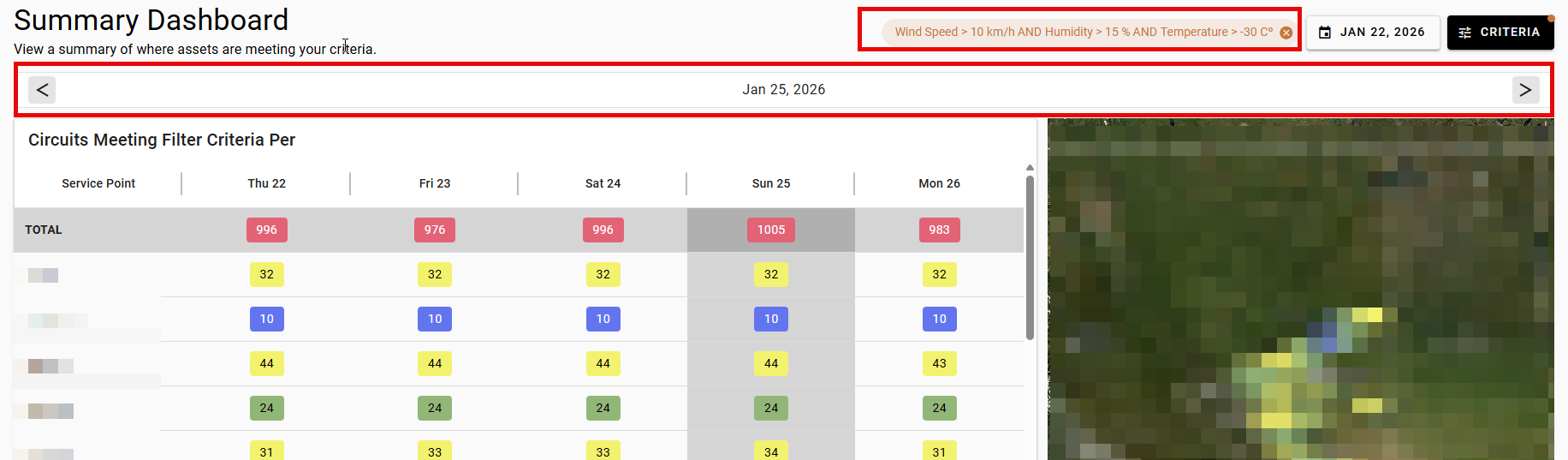This screenshot has width=1568, height=460.
Task: Click the satellite map view
Action: pos(1300,291)
